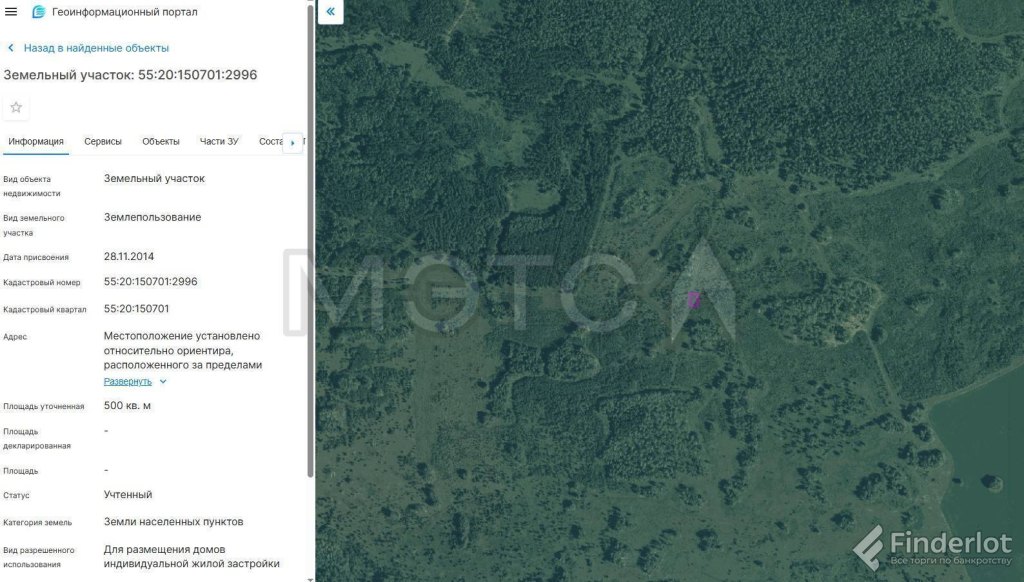Click the scroll-down arrow at panel bottom
The height and width of the screenshot is (582, 1024).
tap(310, 577)
